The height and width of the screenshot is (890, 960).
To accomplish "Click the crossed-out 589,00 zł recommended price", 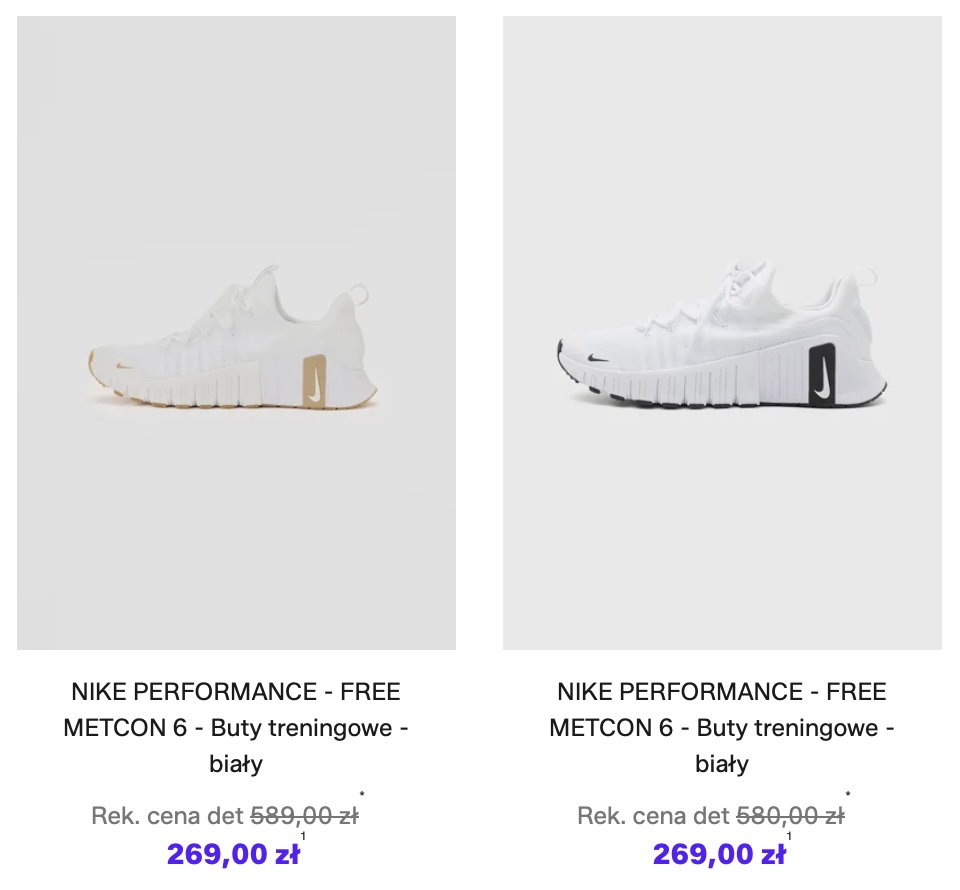I will pos(304,816).
